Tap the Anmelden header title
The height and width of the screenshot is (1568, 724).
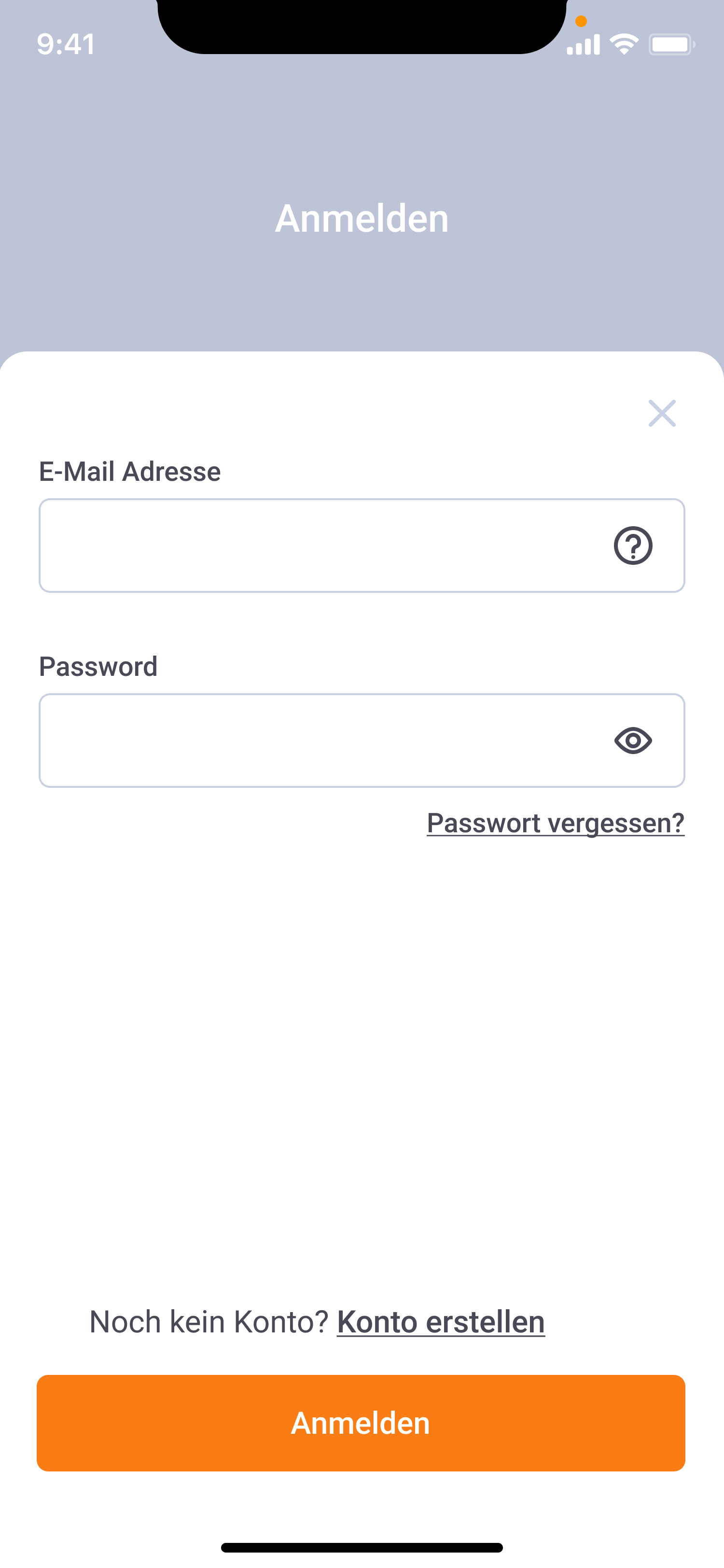[362, 218]
